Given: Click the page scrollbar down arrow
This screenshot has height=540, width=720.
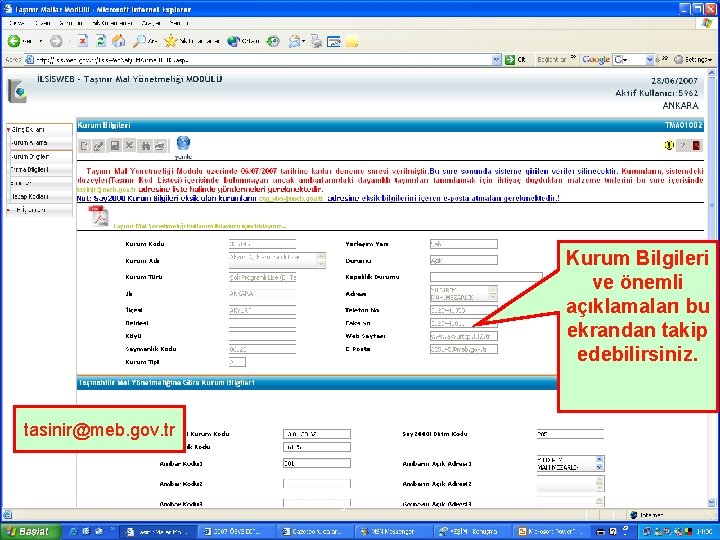Looking at the screenshot, I should [x=711, y=503].
